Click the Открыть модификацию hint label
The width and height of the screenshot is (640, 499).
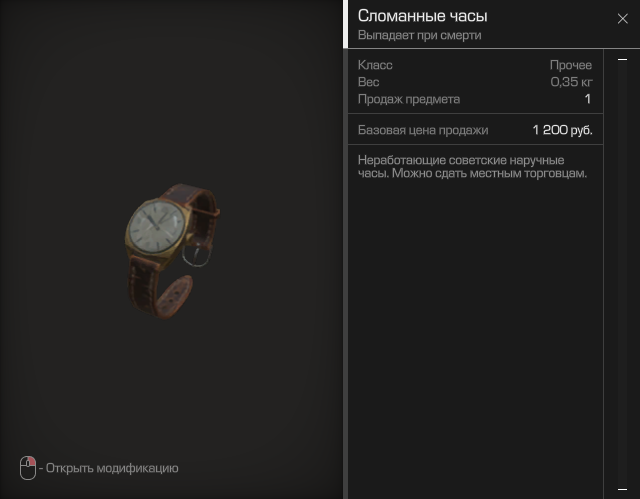[x=112, y=468]
